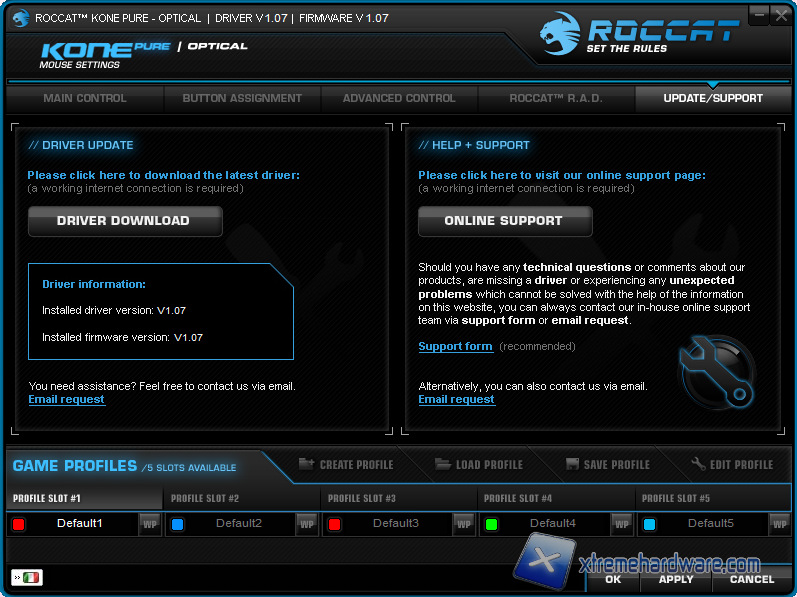Viewport: 797px width, 597px height.
Task: Change language via the Italian flag icon
Action: (31, 578)
